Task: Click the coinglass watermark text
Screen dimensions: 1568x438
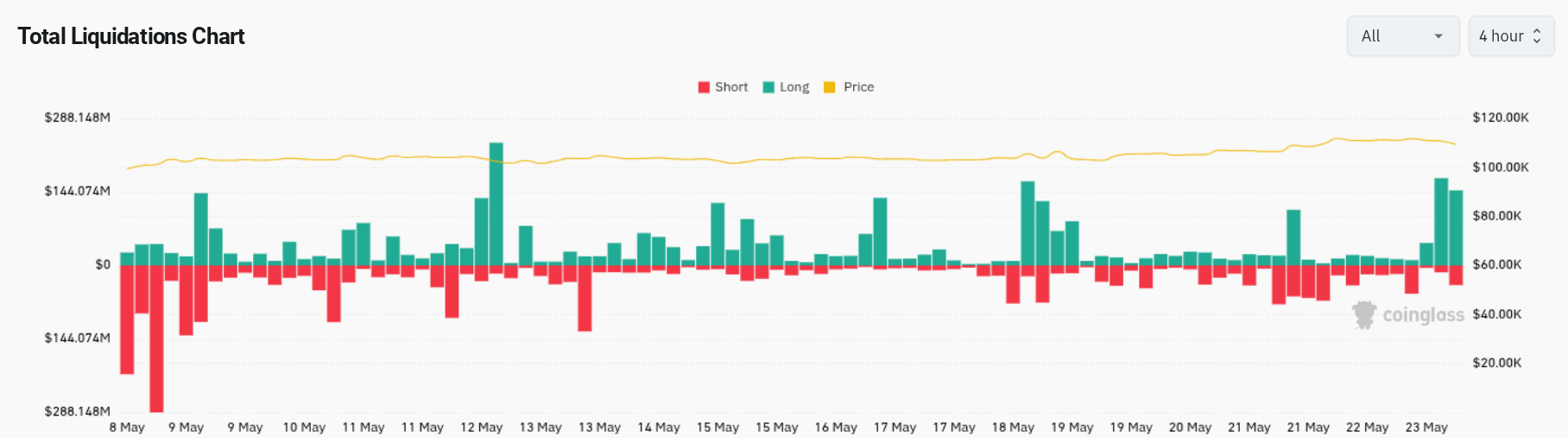Action: (x=1423, y=315)
